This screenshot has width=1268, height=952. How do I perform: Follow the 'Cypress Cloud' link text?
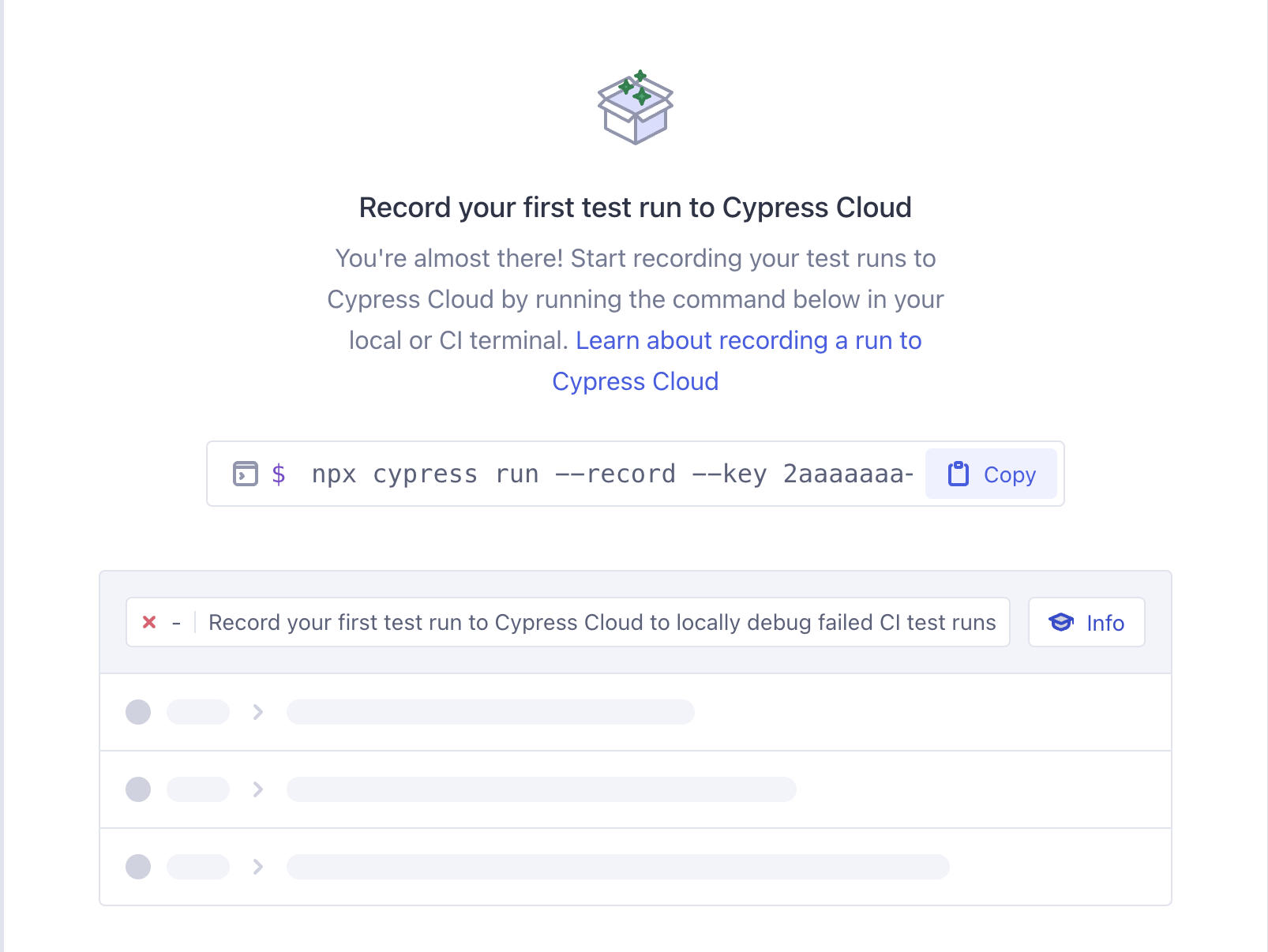pos(636,381)
